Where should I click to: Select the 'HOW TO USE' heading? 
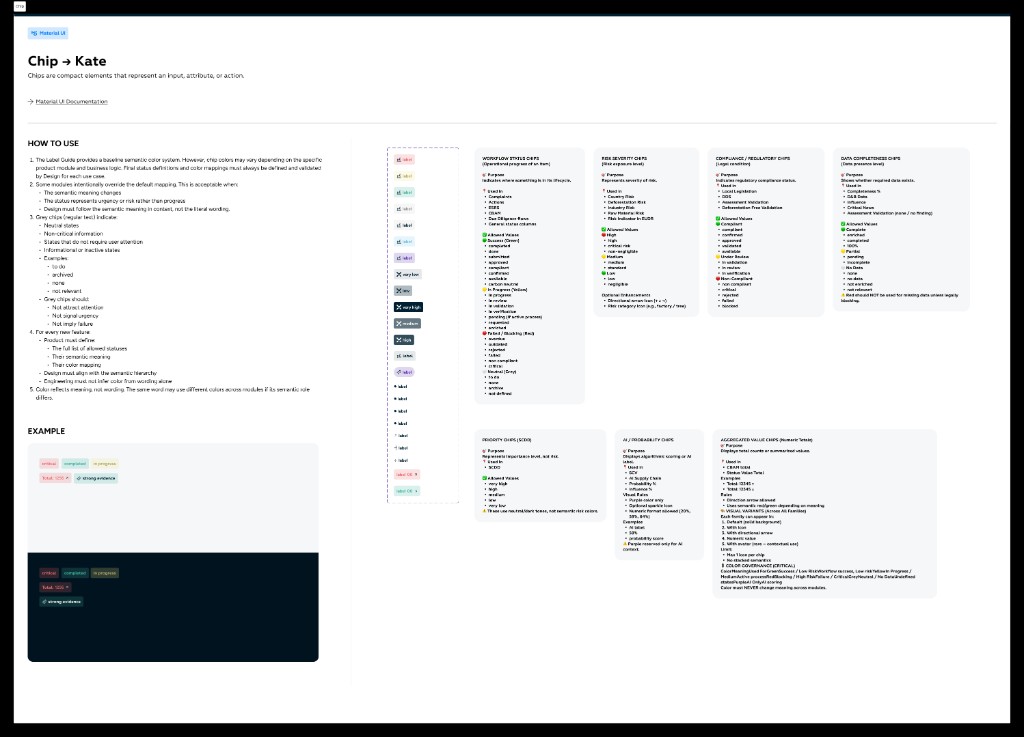pos(53,144)
